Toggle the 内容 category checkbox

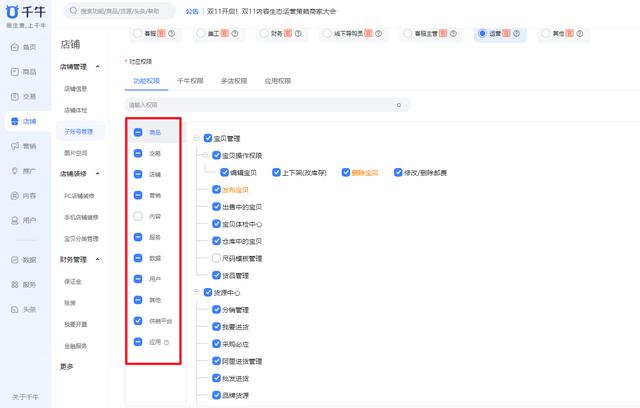coord(138,216)
